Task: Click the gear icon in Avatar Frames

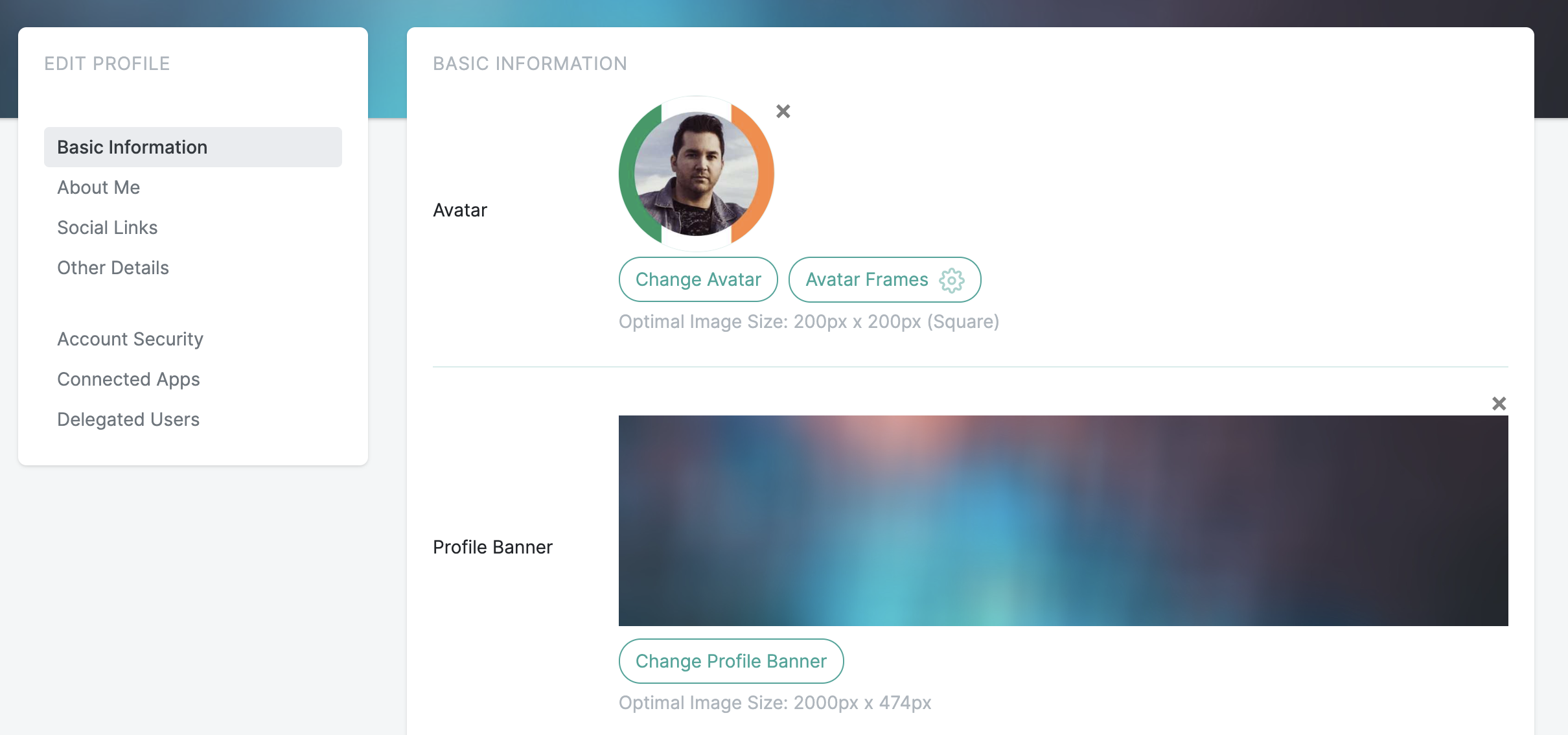Action: point(951,280)
